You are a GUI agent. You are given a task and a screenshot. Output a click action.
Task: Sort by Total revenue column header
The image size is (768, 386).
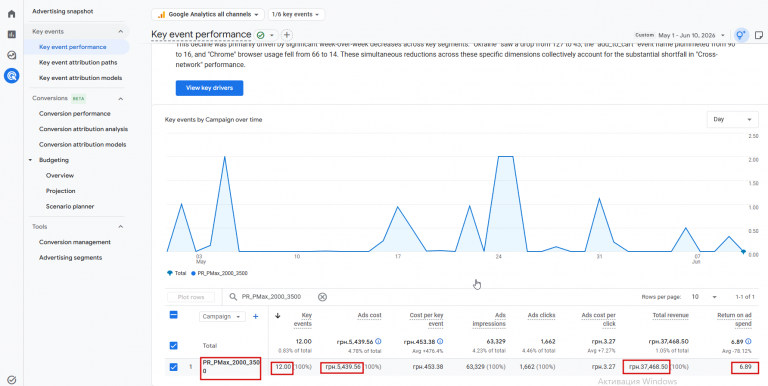(671, 315)
